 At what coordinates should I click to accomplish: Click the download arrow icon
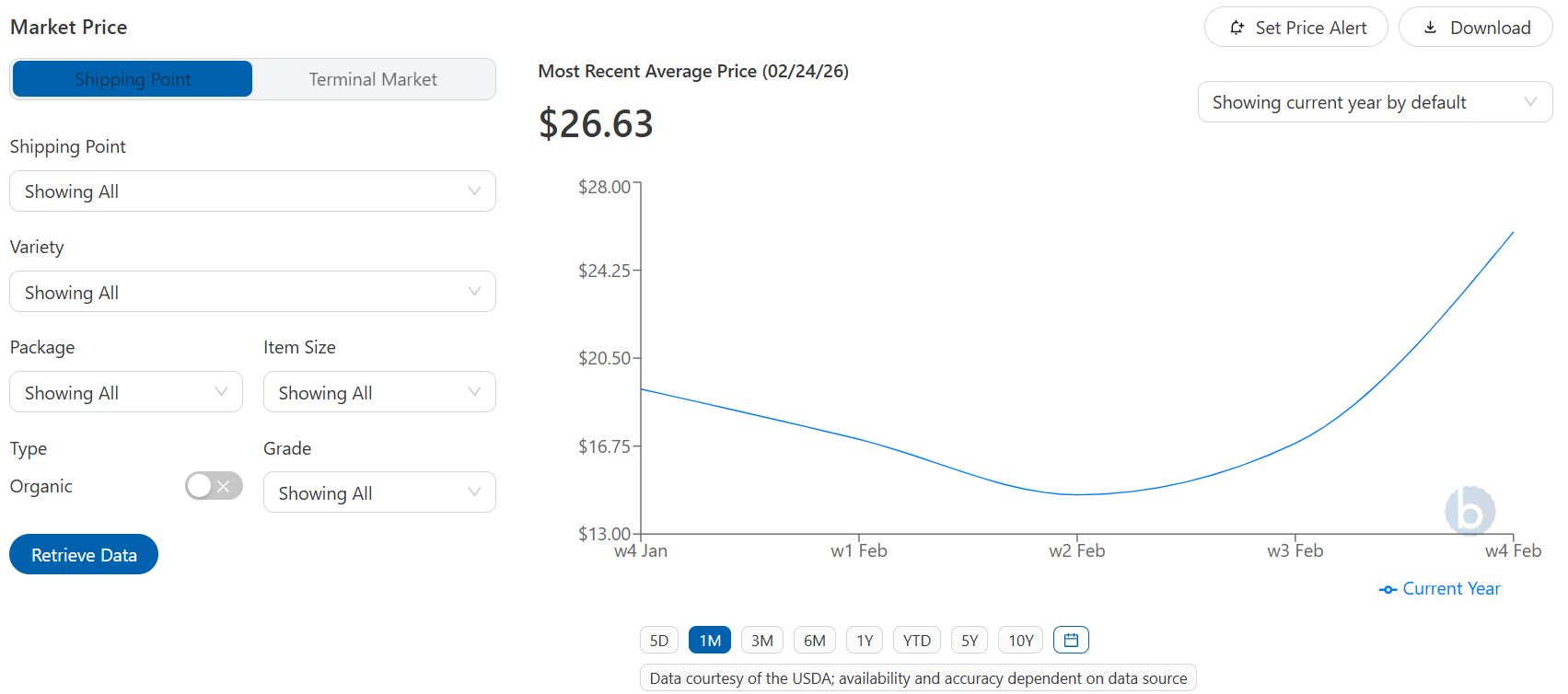tap(1430, 28)
